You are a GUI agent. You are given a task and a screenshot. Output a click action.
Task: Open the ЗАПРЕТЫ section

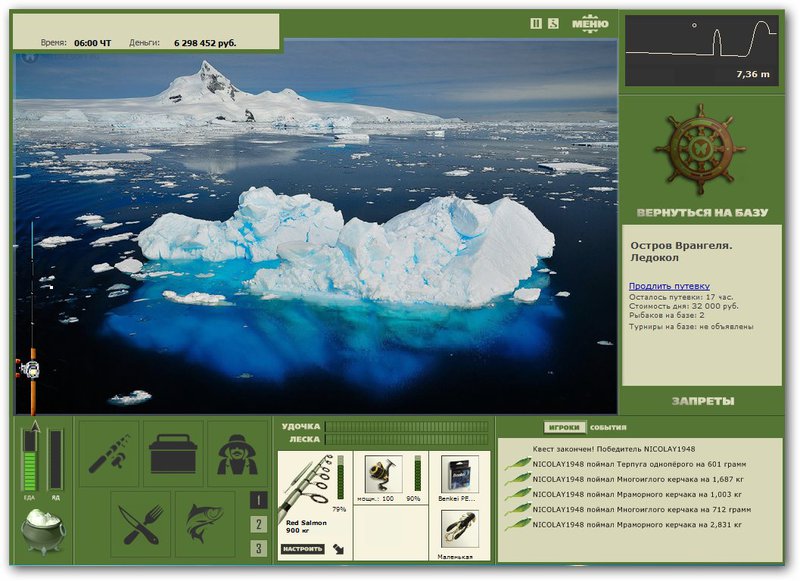click(x=703, y=401)
